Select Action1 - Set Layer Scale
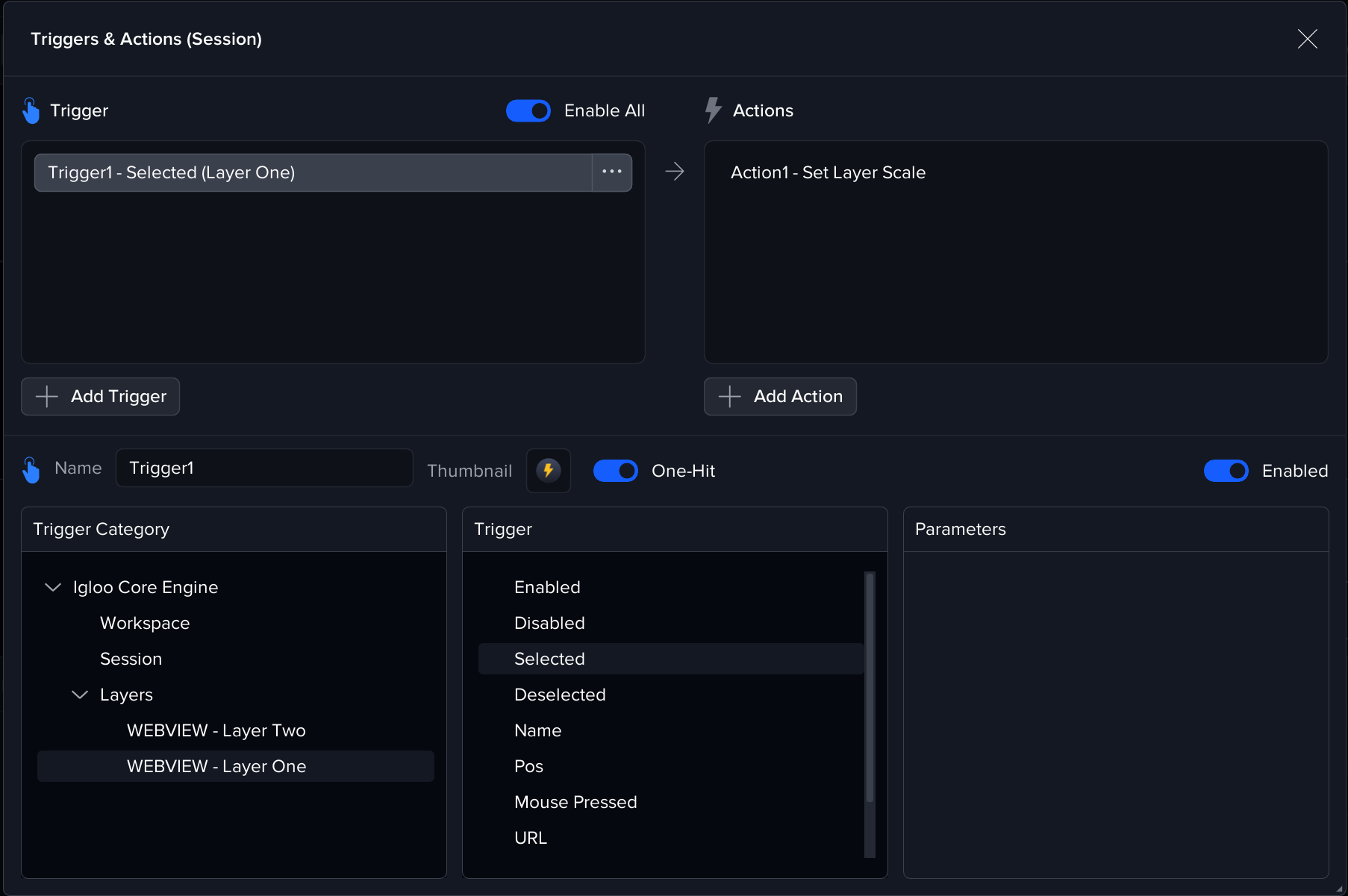Viewport: 1348px width, 896px height. (x=828, y=172)
